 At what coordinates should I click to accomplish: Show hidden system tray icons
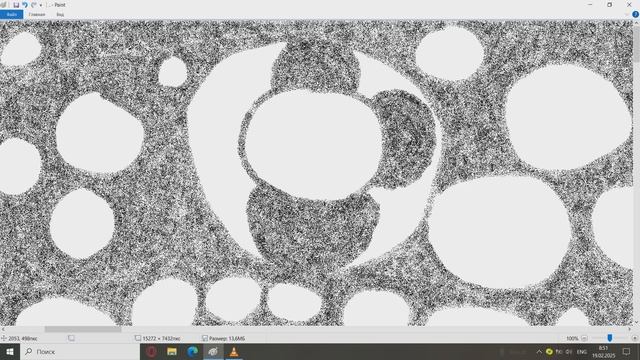click(539, 351)
